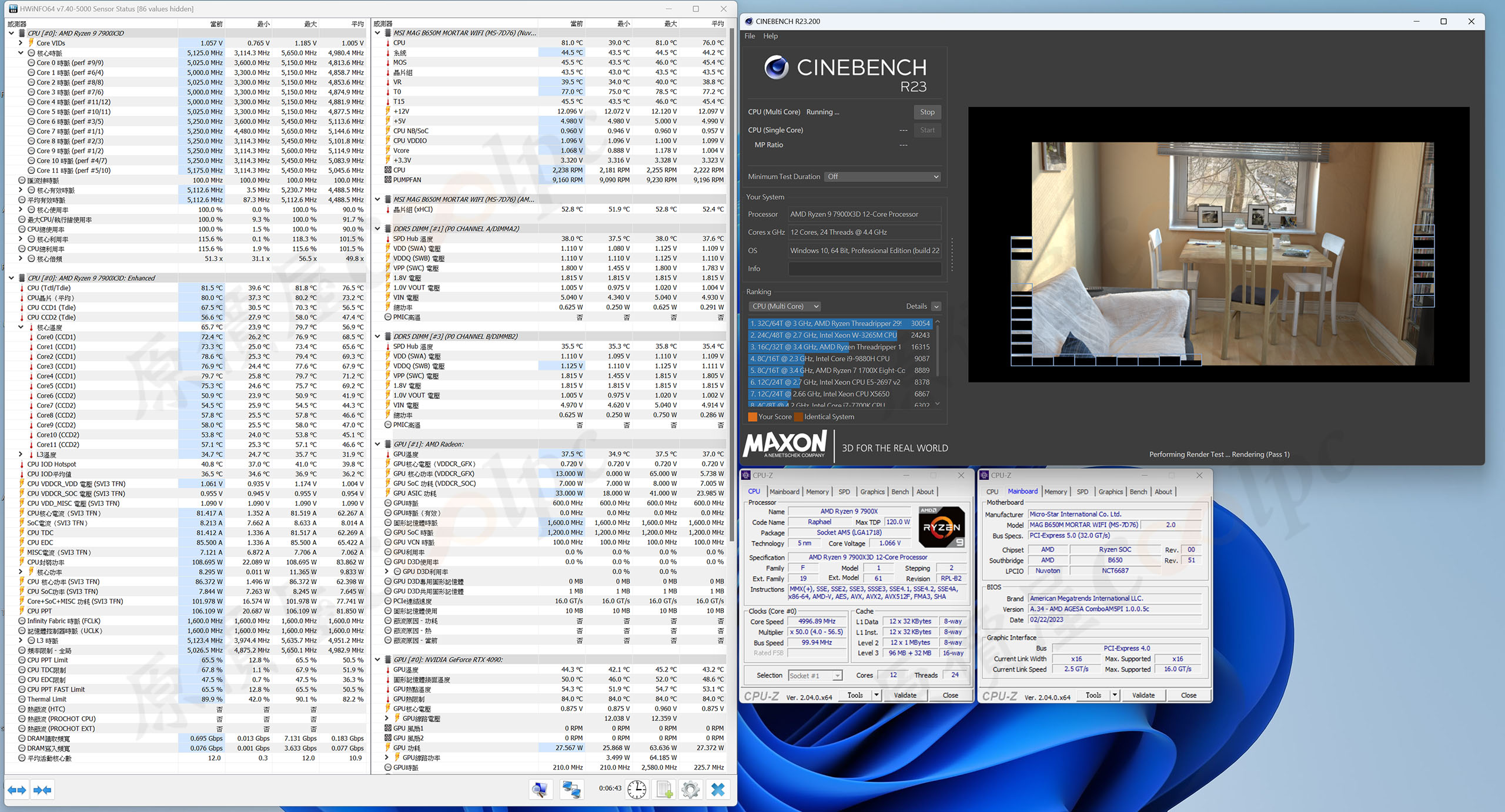Click Tools button in CPU-Z processor window

(855, 695)
